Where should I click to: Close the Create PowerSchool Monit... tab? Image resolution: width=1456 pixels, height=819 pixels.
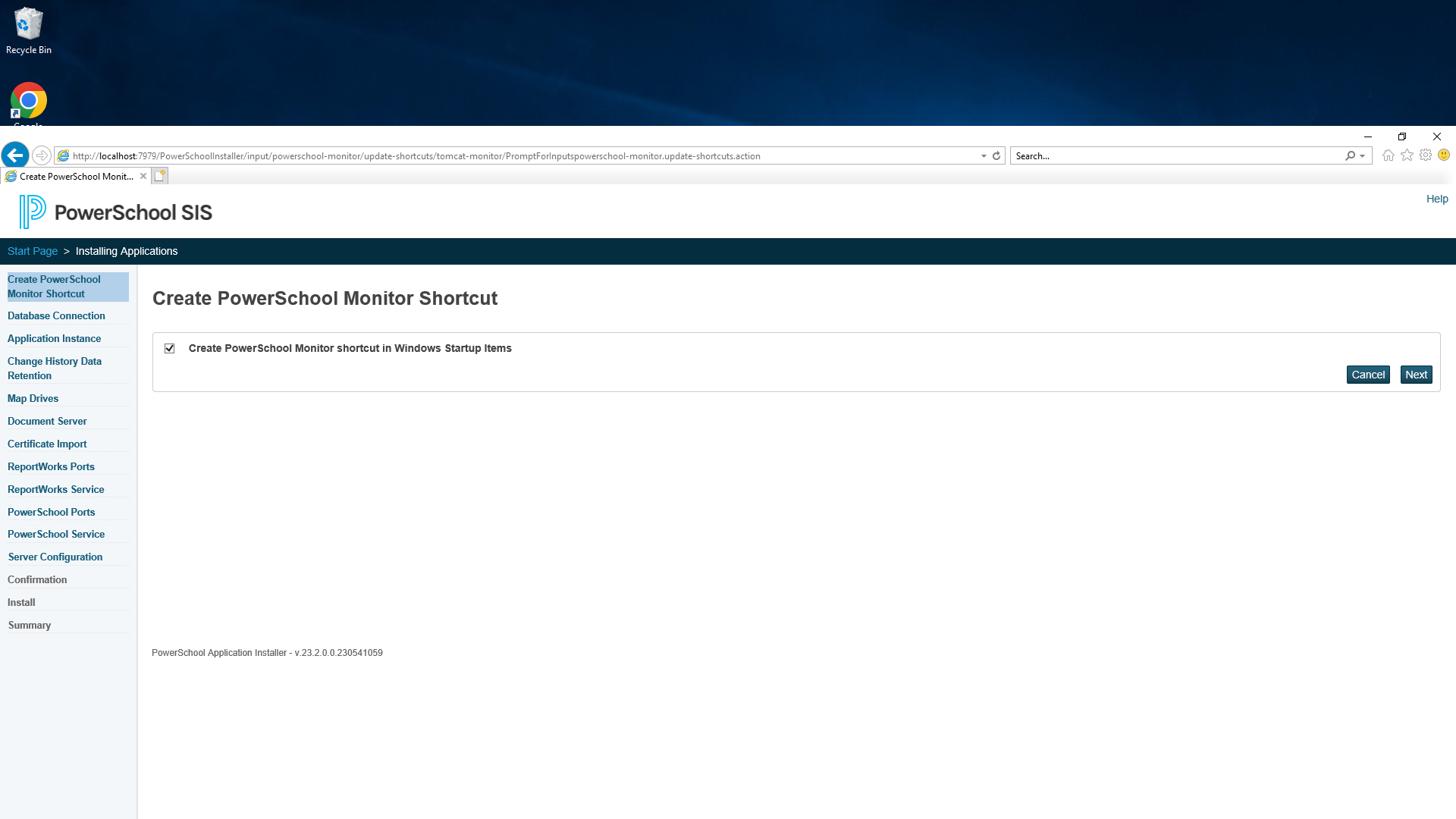click(143, 176)
